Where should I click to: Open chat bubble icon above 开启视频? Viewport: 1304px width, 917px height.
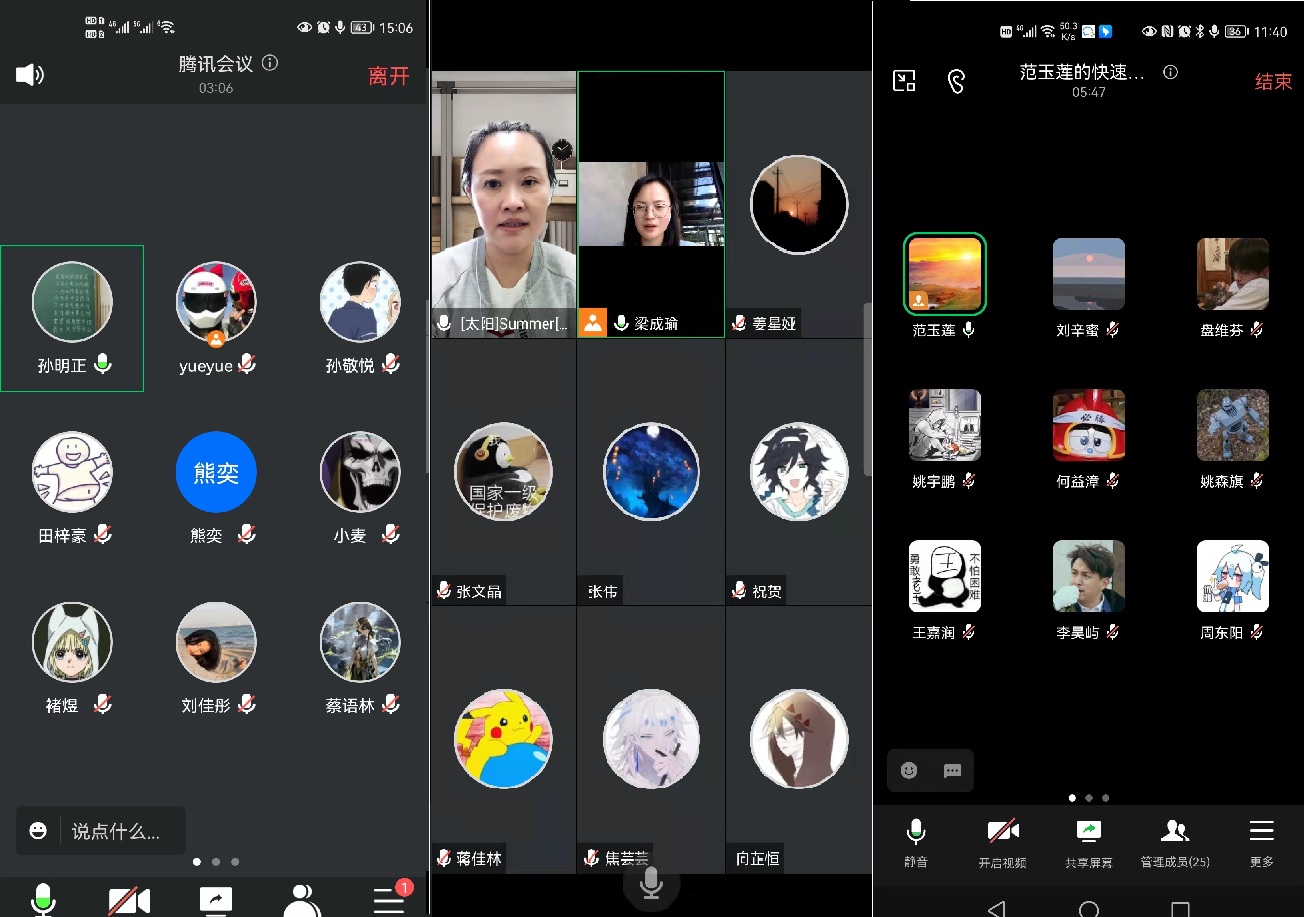[x=952, y=771]
